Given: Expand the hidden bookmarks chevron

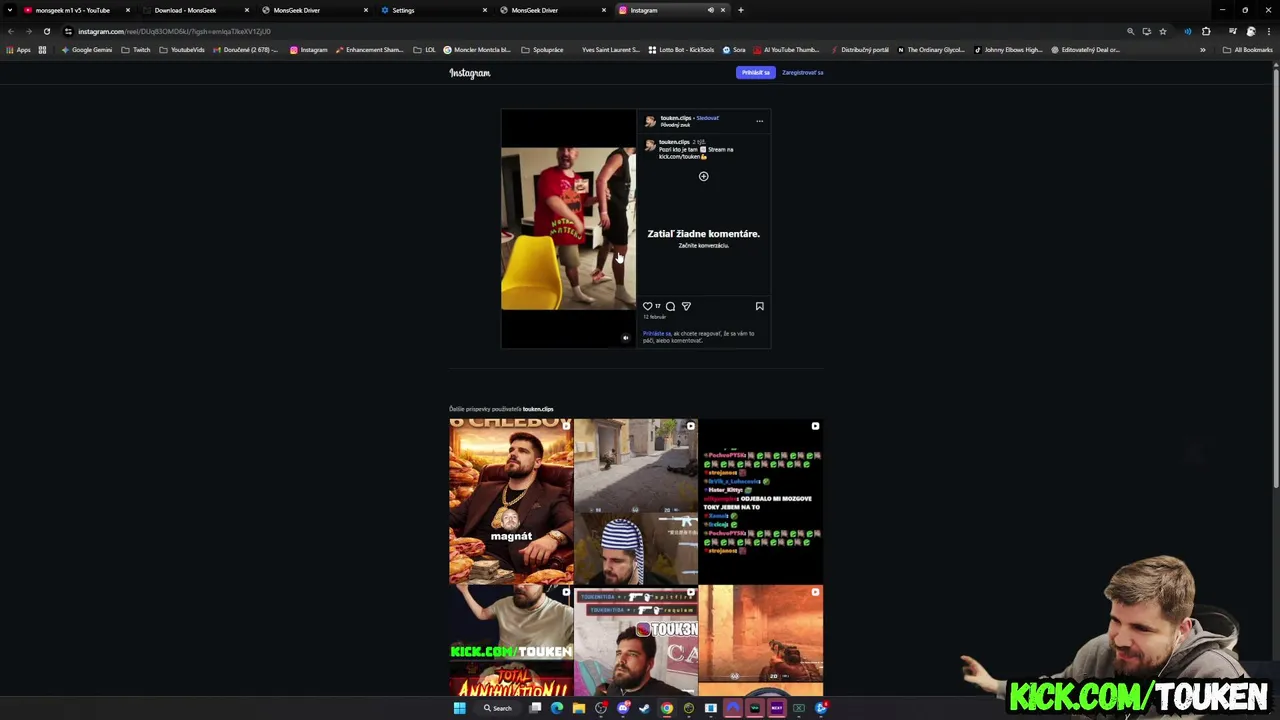Looking at the screenshot, I should [1202, 49].
